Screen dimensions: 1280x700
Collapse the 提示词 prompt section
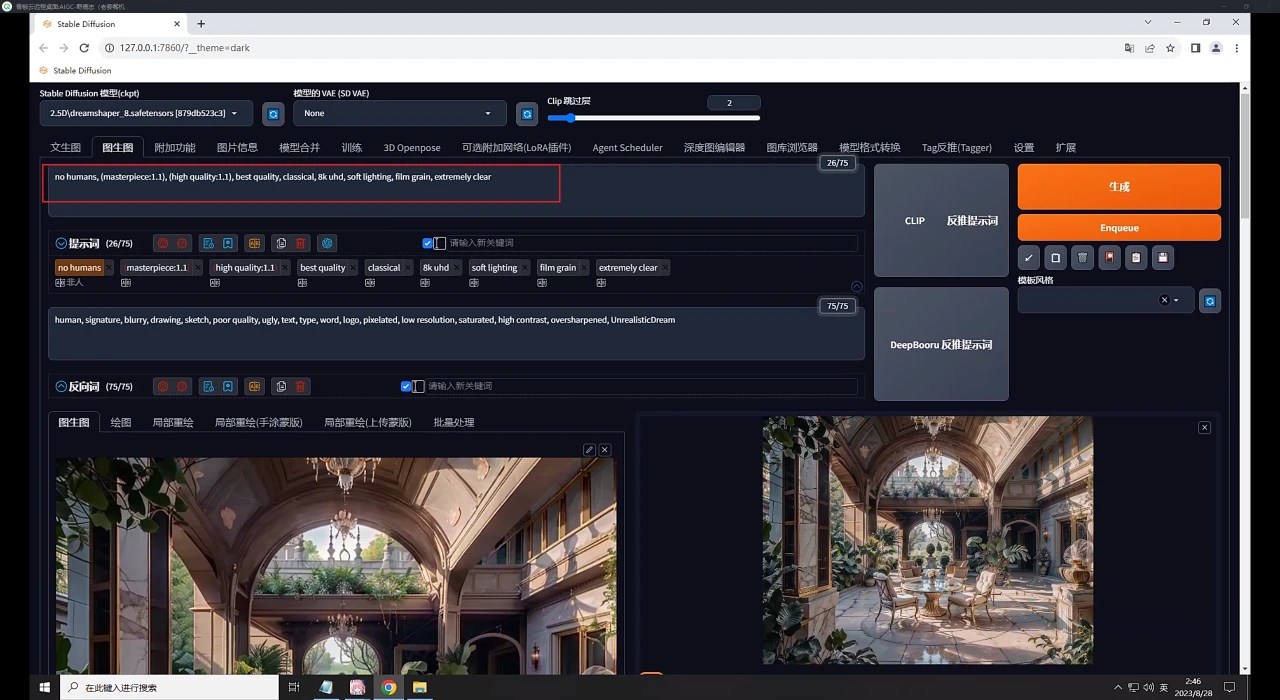[x=61, y=243]
